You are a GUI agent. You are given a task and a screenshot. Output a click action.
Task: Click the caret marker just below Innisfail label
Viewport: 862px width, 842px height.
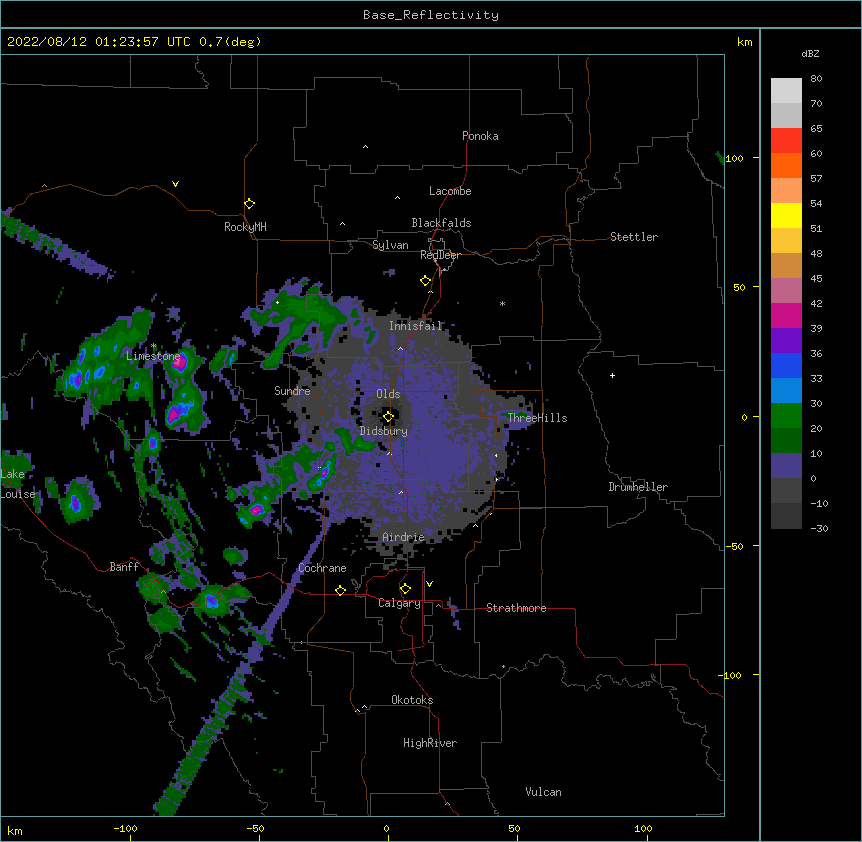[x=400, y=348]
